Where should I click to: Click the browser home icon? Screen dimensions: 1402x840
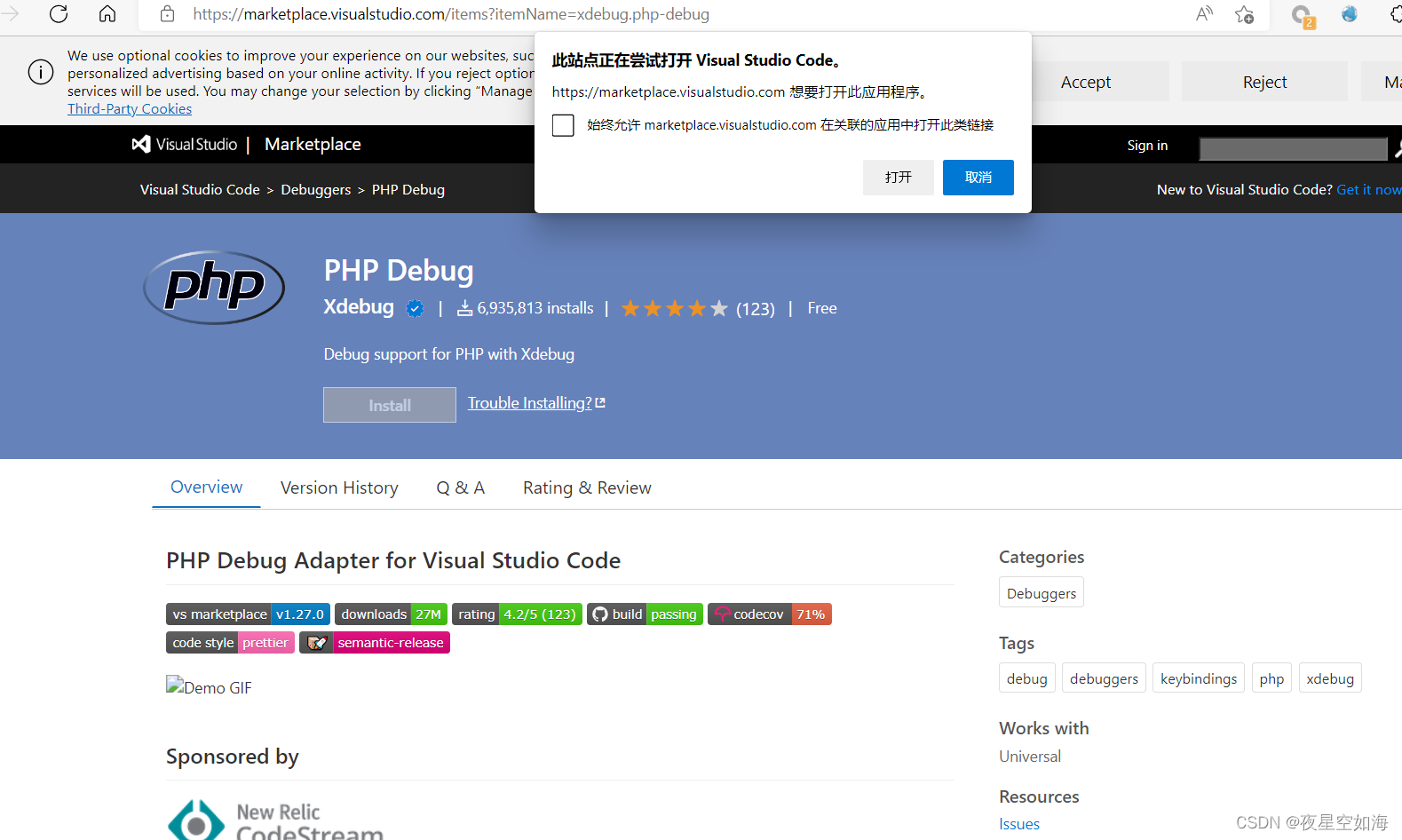pyautogui.click(x=107, y=14)
